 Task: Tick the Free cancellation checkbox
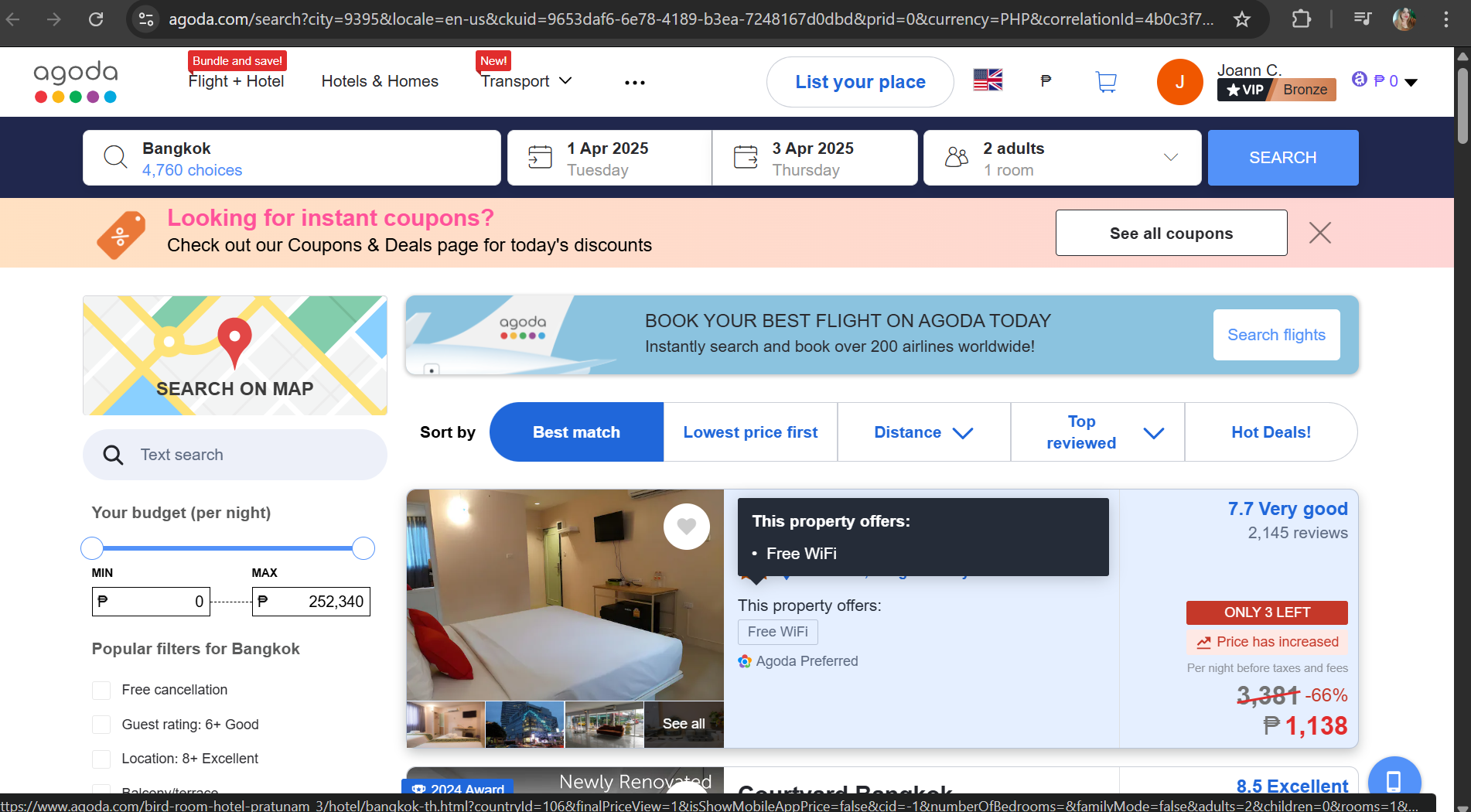click(101, 690)
